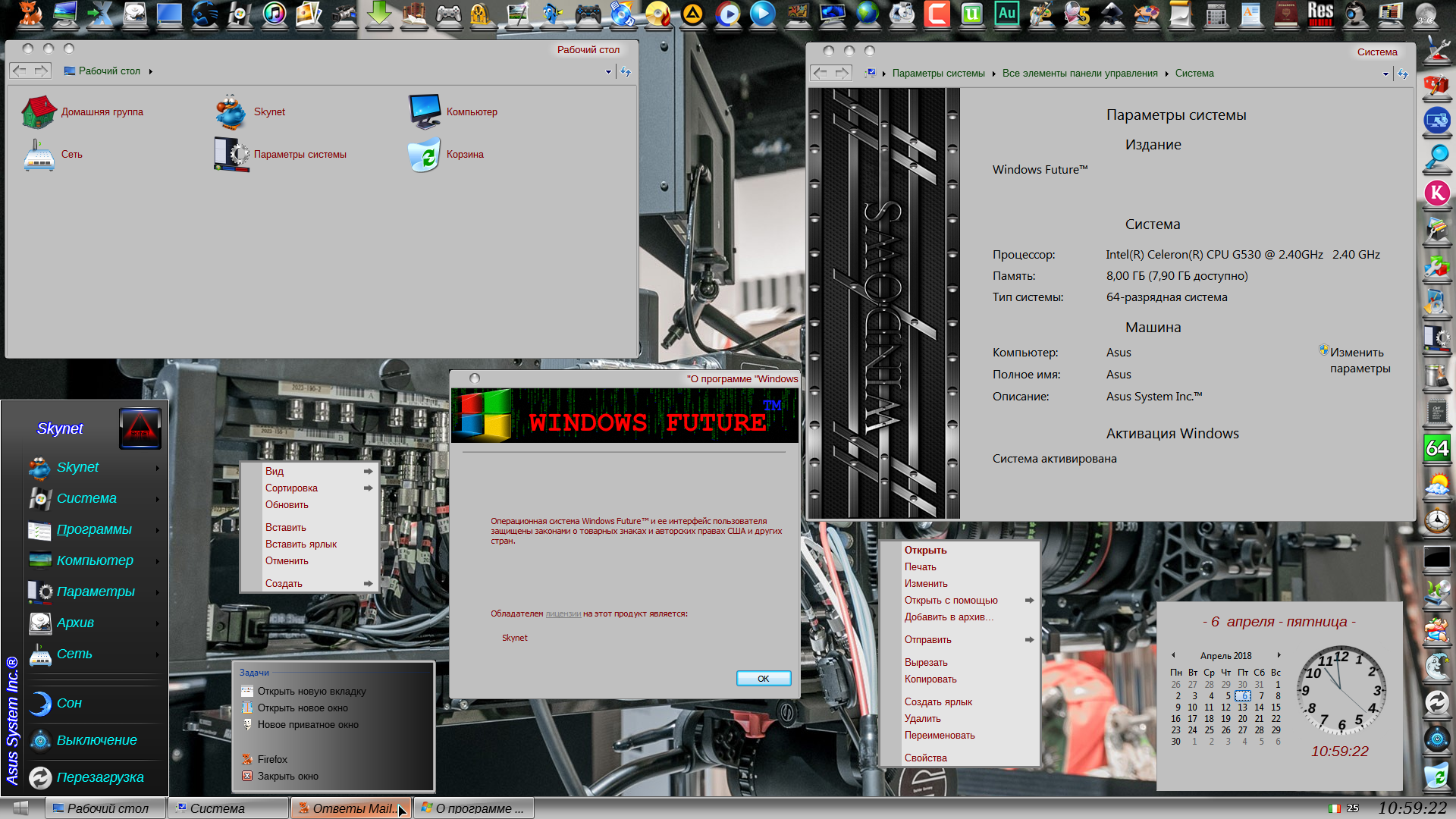Click Изменить параметры link in Система

1360,360
